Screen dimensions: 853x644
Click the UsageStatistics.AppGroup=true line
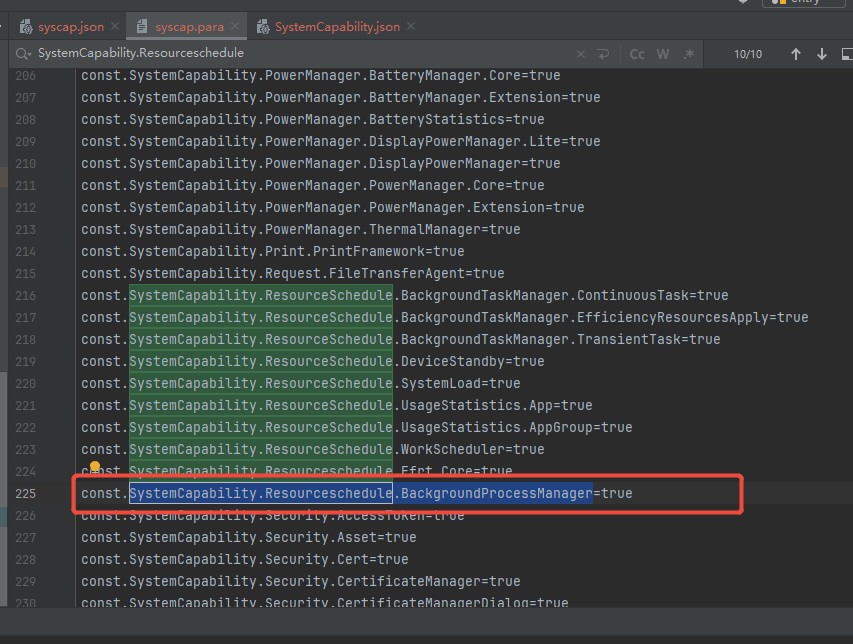pos(357,428)
